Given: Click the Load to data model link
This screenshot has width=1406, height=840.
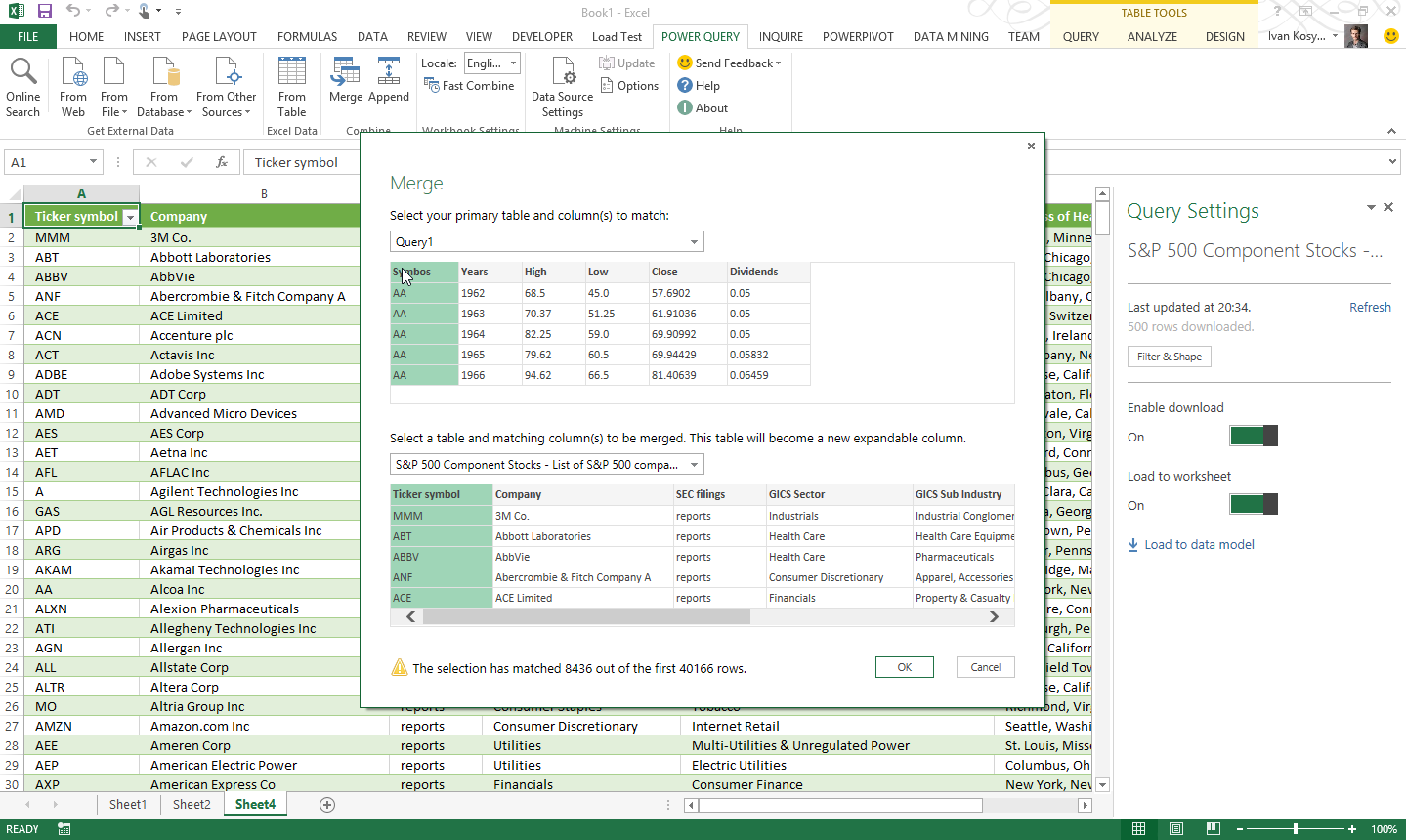Looking at the screenshot, I should [1199, 545].
